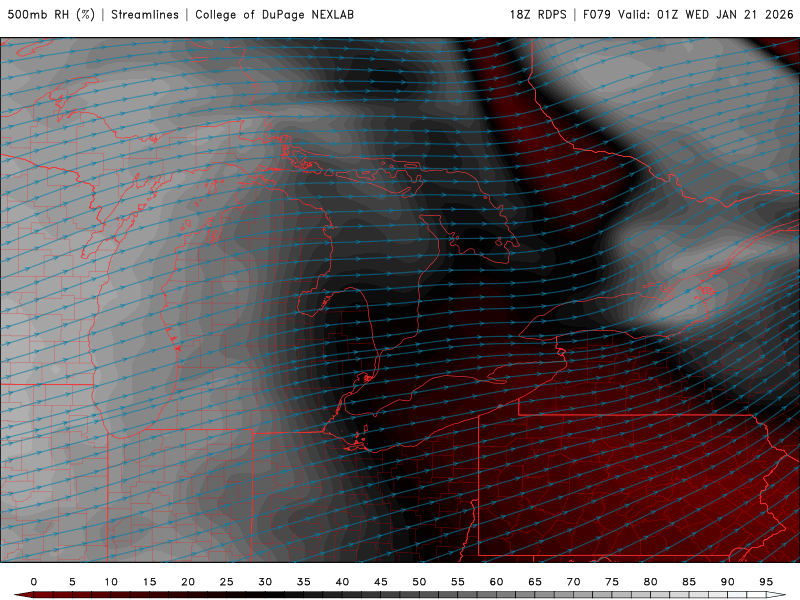The width and height of the screenshot is (800, 600).
Task: Click the "50" color scale label
Action: (x=419, y=582)
